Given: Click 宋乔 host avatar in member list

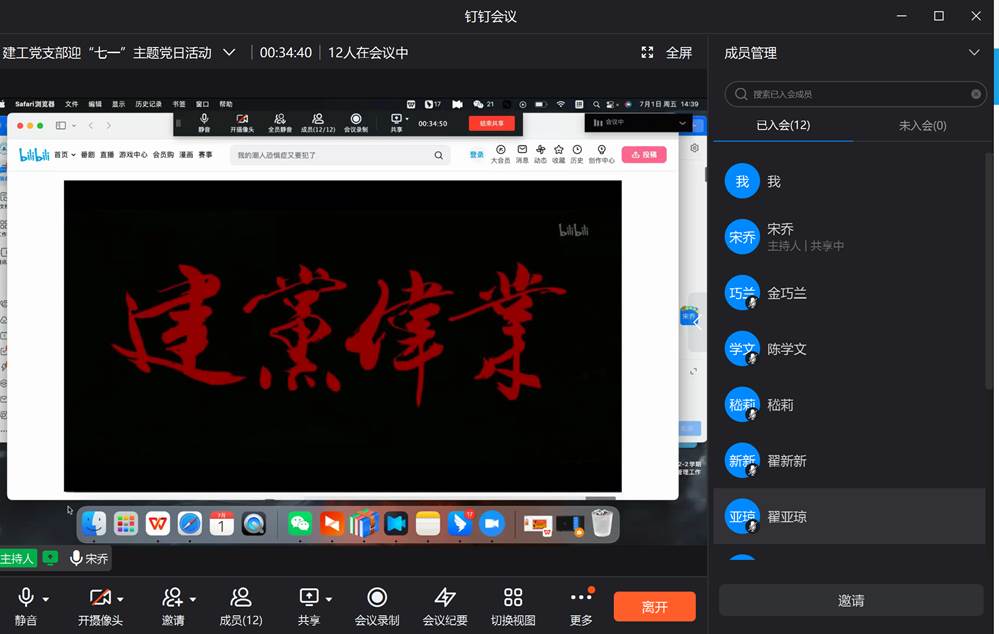Looking at the screenshot, I should tap(742, 237).
